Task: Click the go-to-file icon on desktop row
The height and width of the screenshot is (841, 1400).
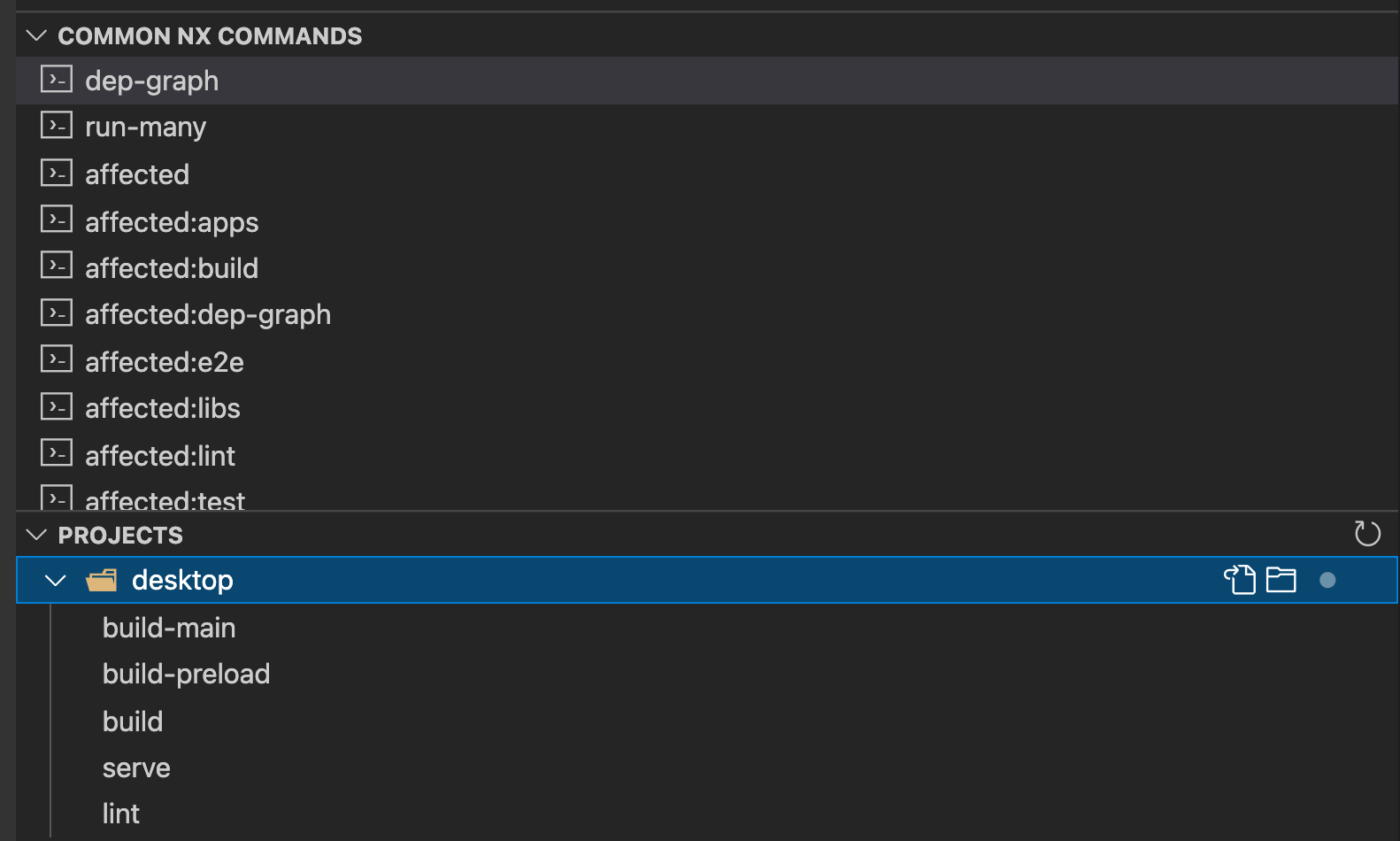Action: 1240,580
